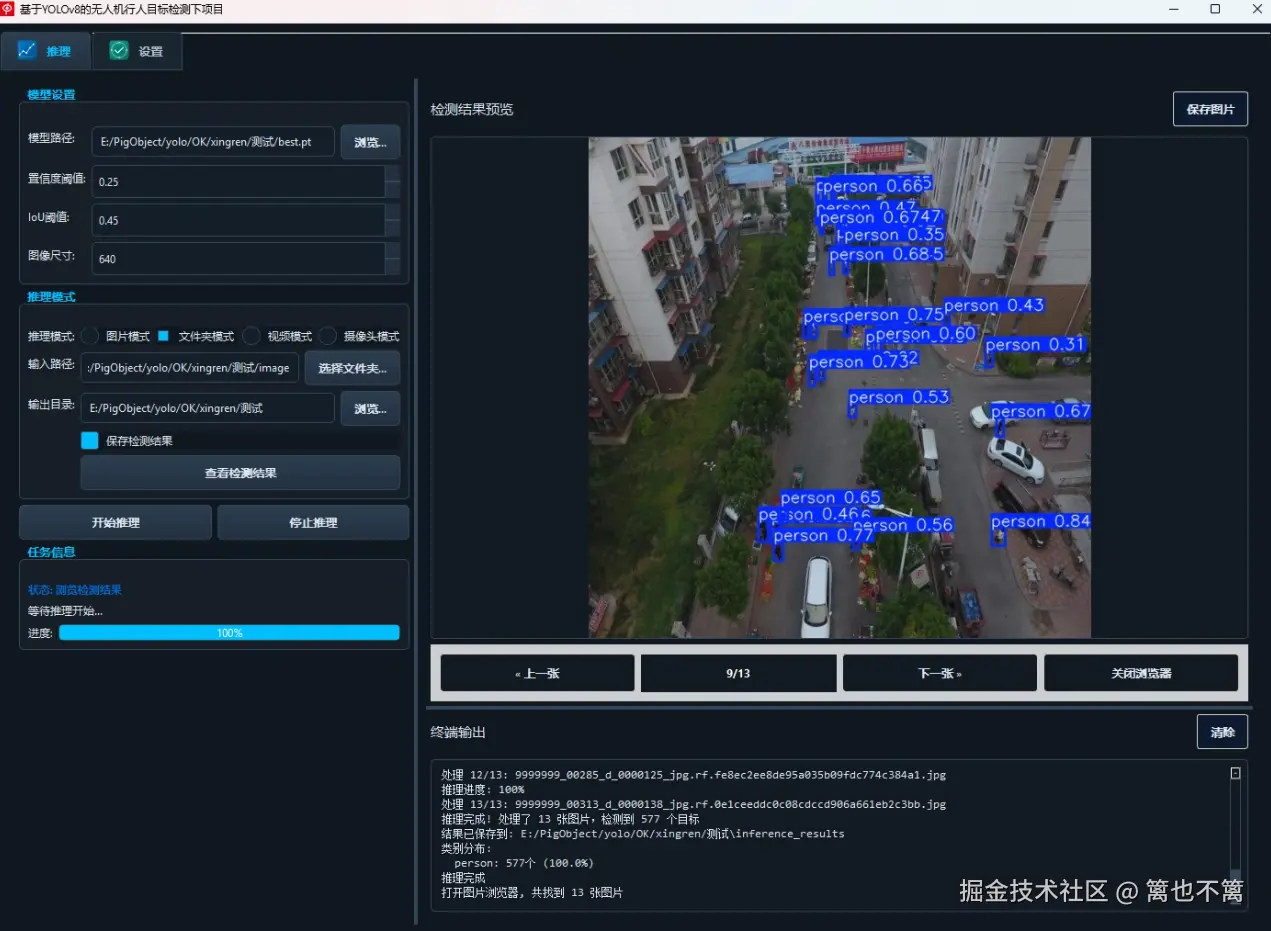Click 查看检测结果 to view detection results

(x=239, y=472)
